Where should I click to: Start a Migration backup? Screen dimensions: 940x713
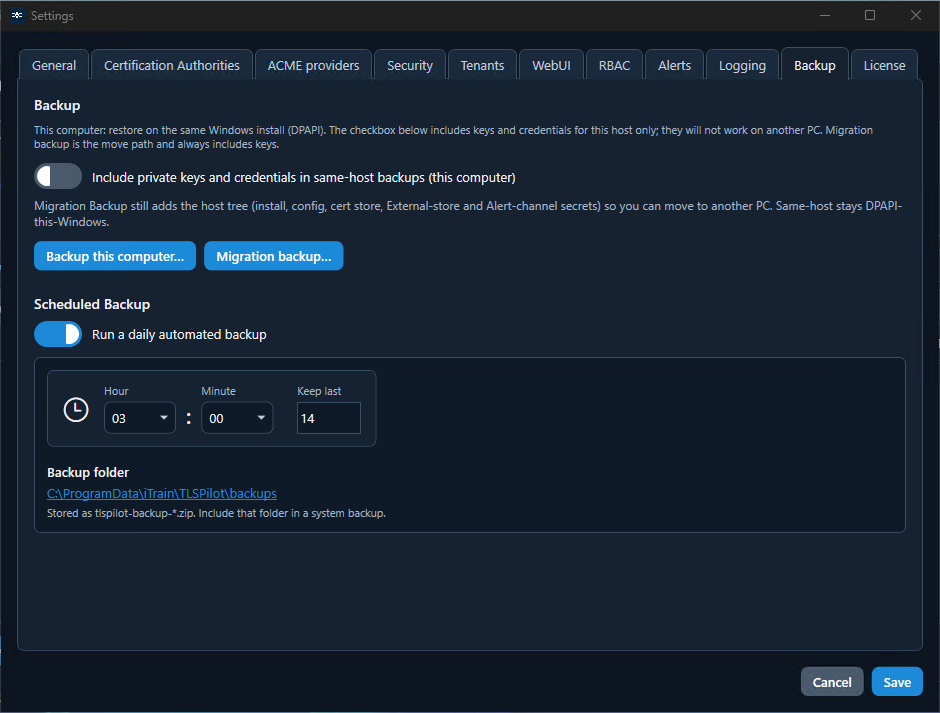point(274,256)
